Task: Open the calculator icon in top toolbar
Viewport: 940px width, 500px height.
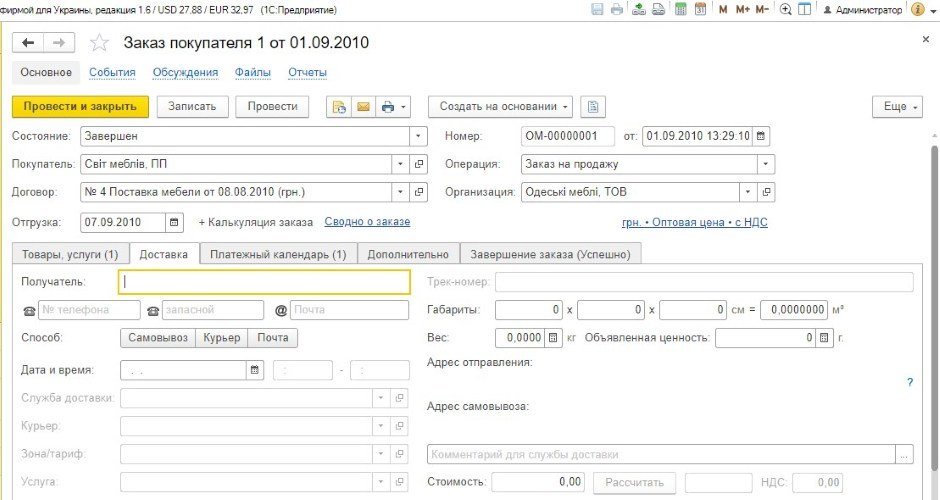Action: click(x=680, y=9)
